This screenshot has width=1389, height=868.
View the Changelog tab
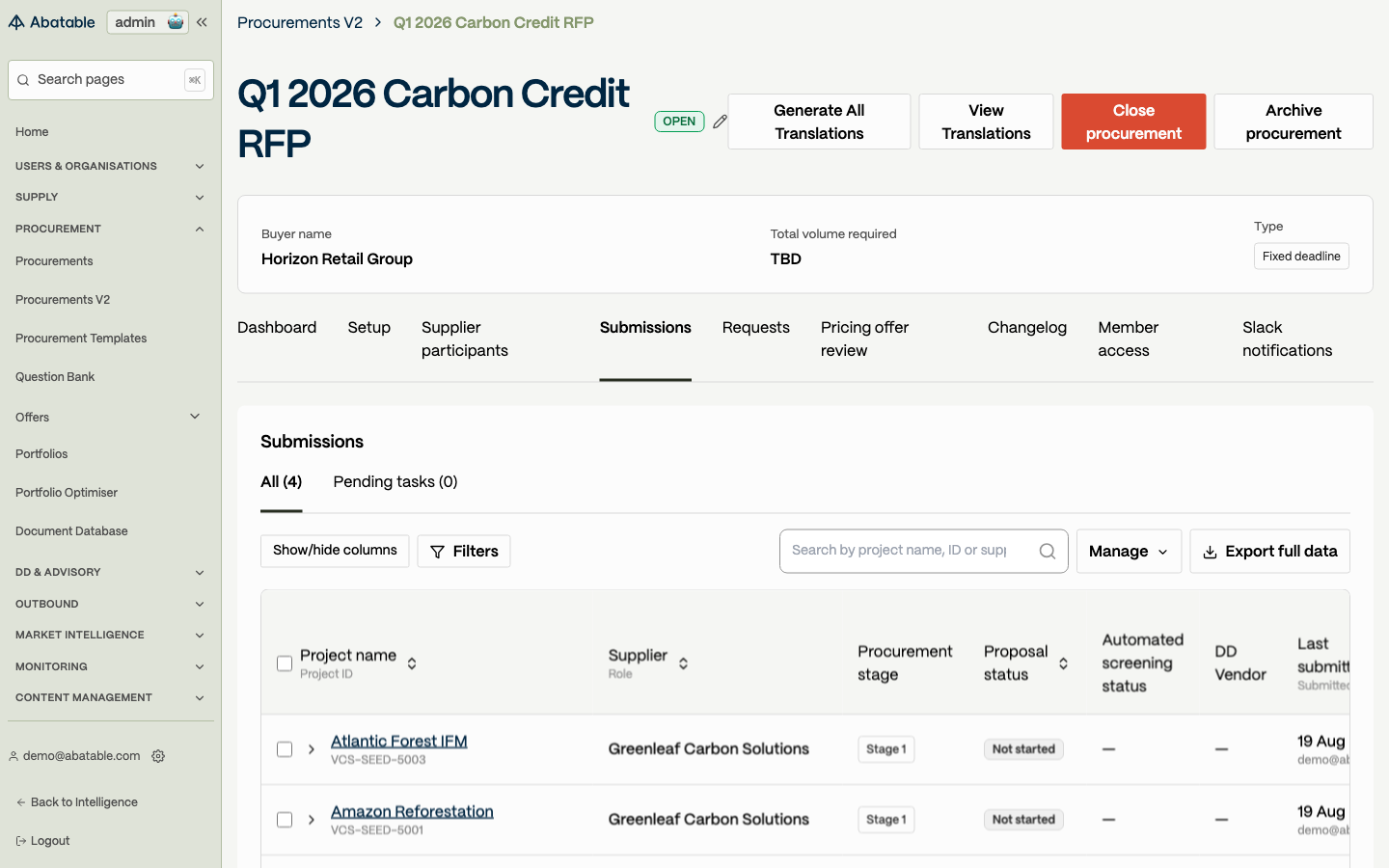[x=1026, y=328]
